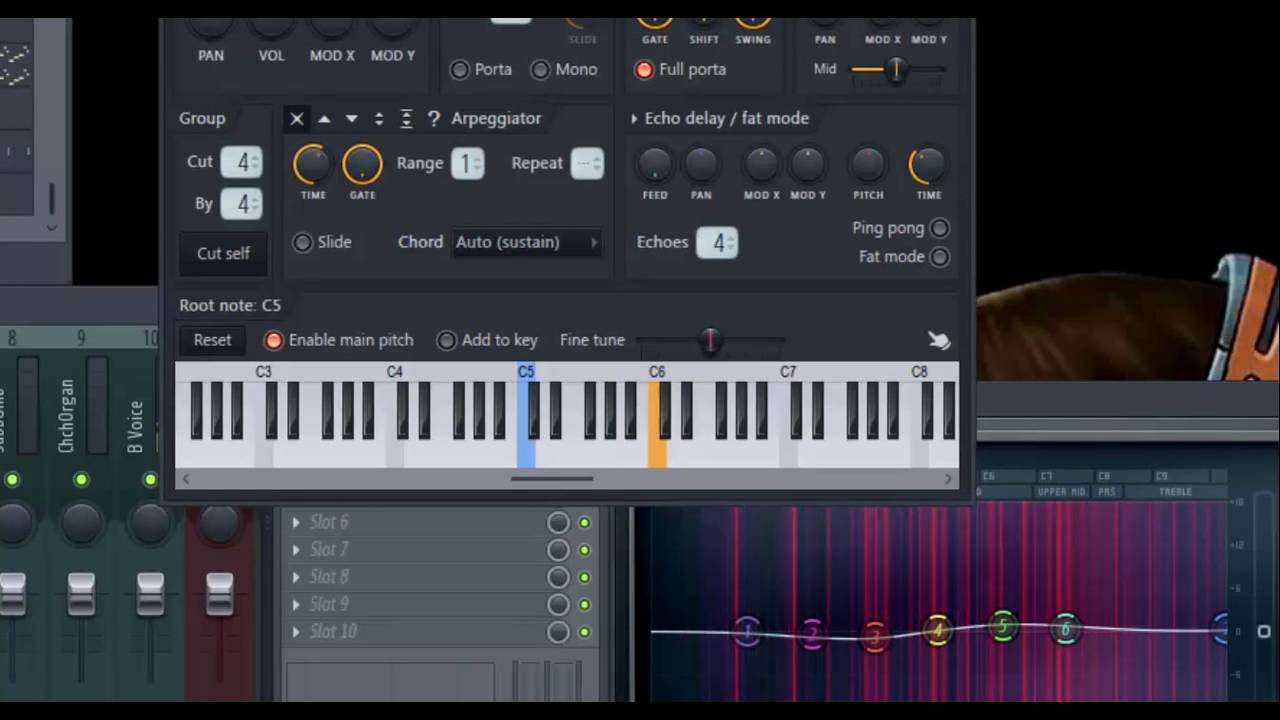
Task: Click the echo delay FEED knob
Action: point(655,164)
